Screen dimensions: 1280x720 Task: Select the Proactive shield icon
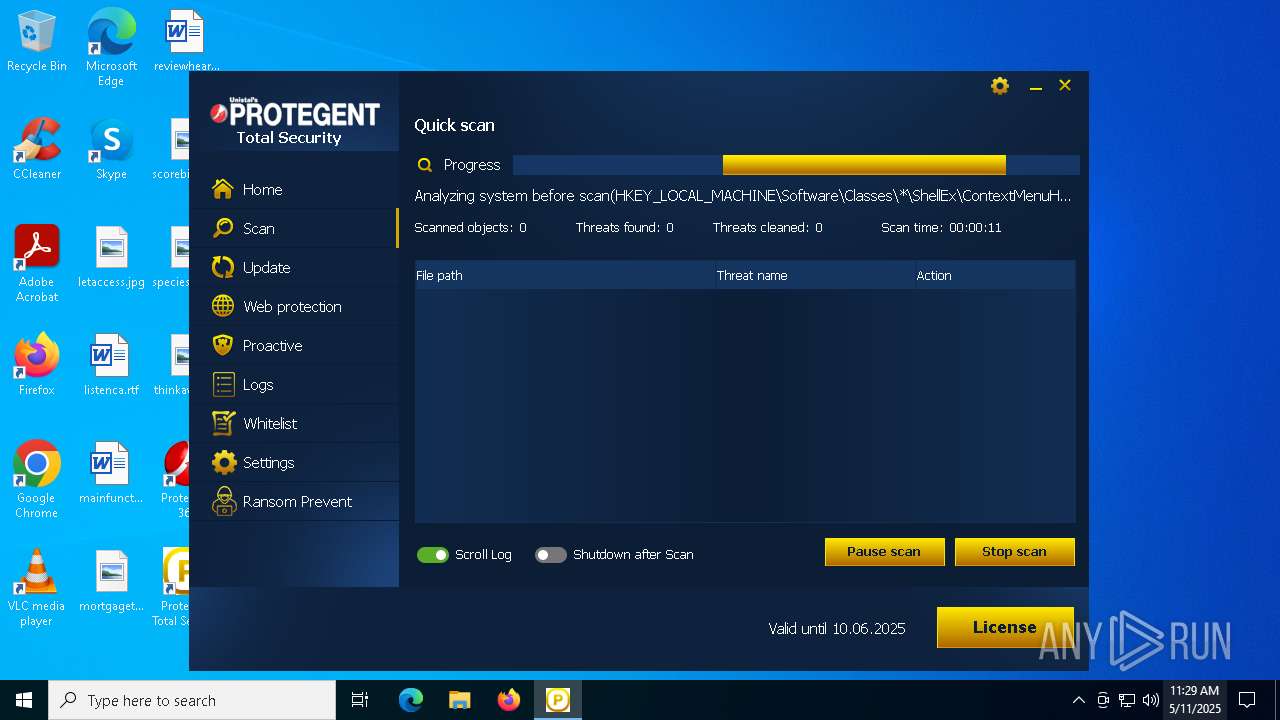pyautogui.click(x=223, y=345)
